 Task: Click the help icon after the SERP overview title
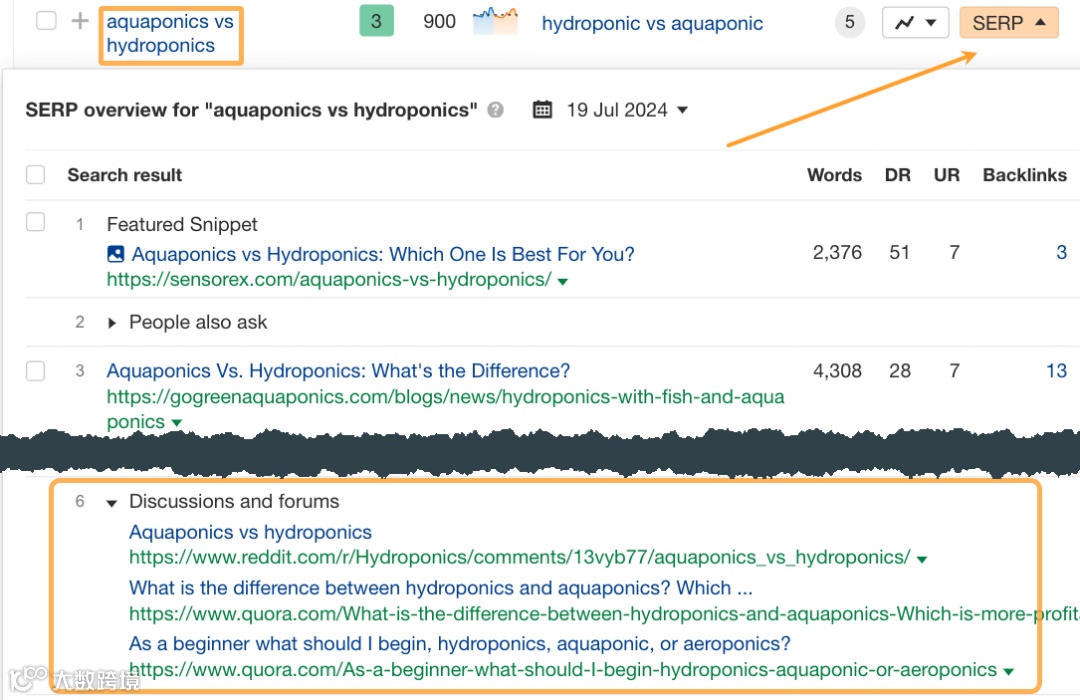coord(494,111)
